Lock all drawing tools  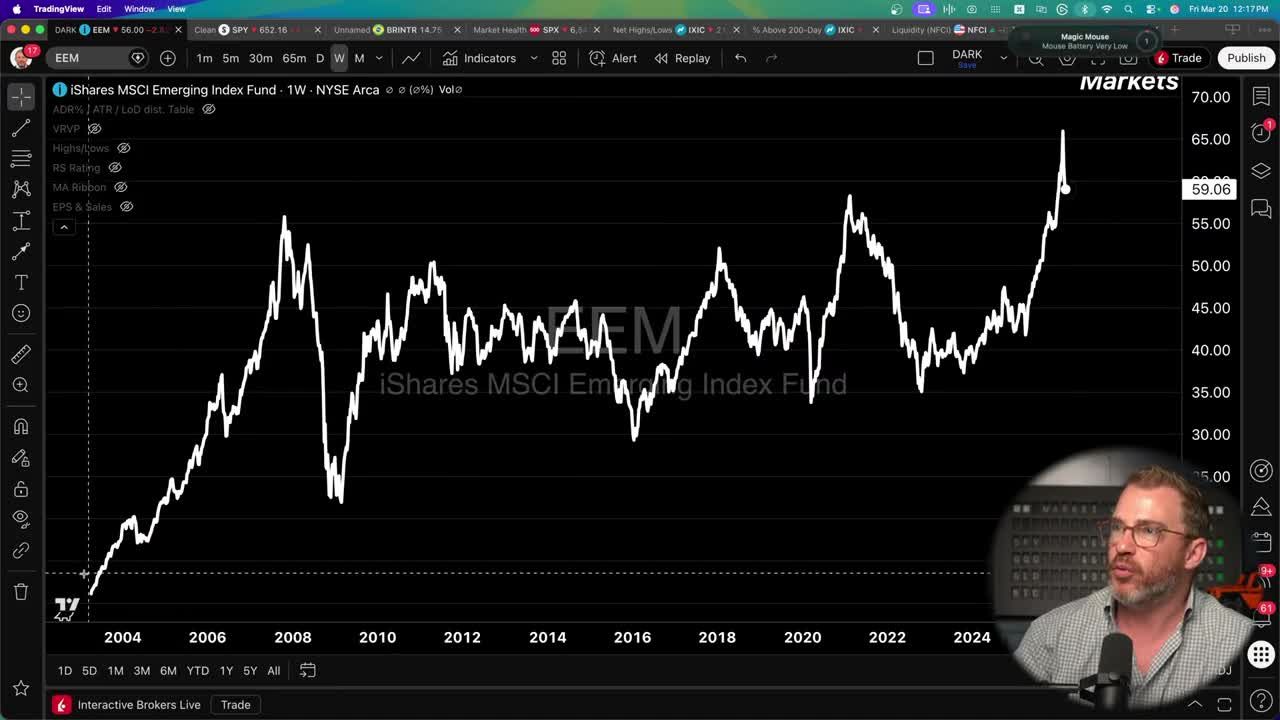click(x=21, y=489)
